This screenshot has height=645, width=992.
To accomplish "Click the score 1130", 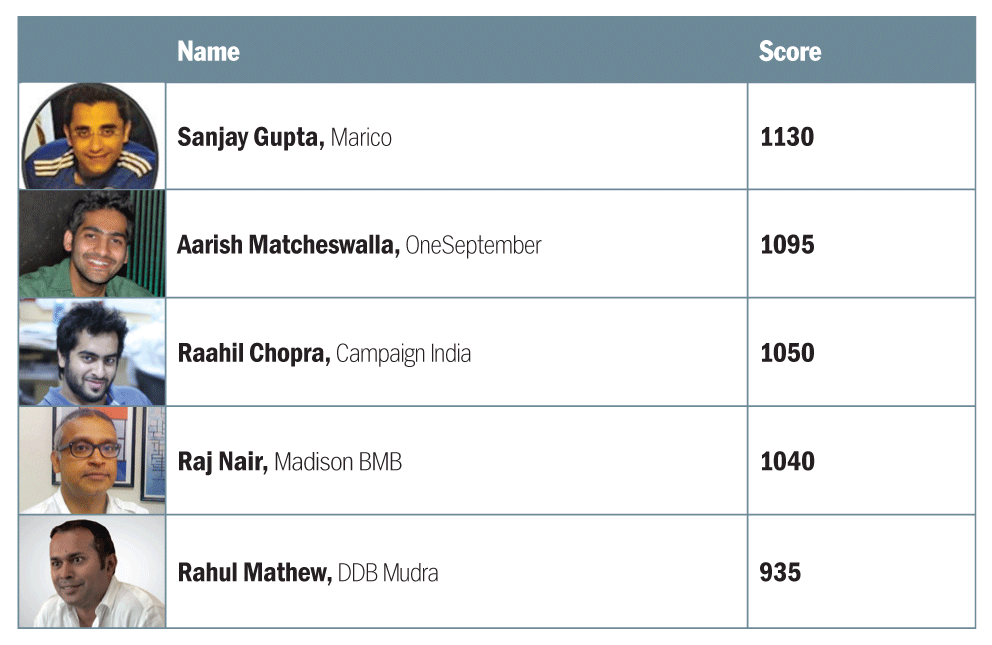I will 787,137.
